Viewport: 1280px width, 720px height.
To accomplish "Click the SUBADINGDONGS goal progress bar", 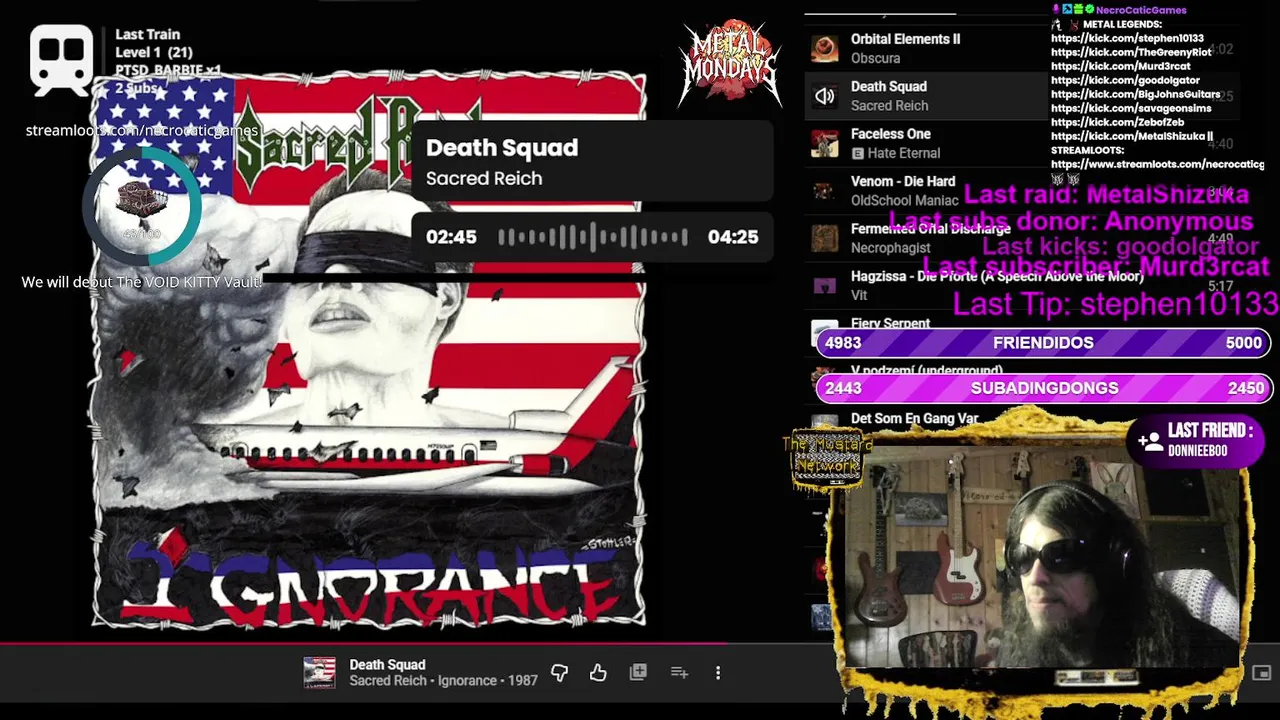I will pyautogui.click(x=1044, y=388).
